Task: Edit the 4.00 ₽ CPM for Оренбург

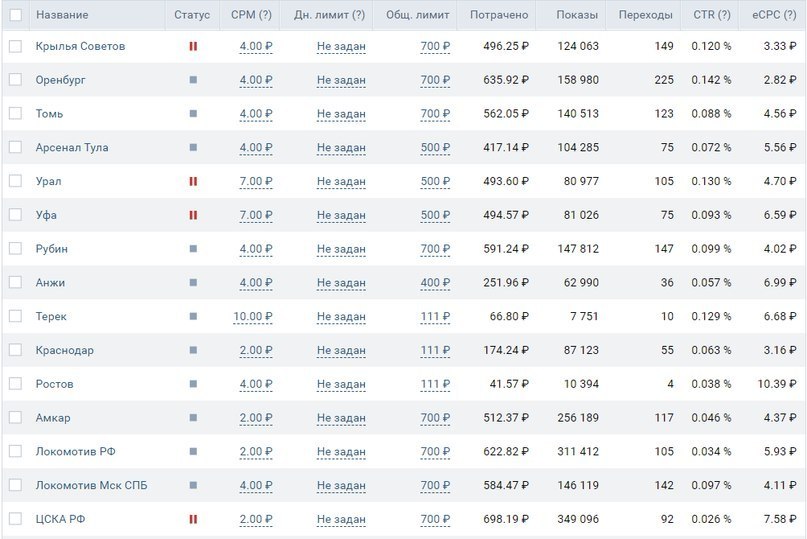Action: tap(256, 80)
